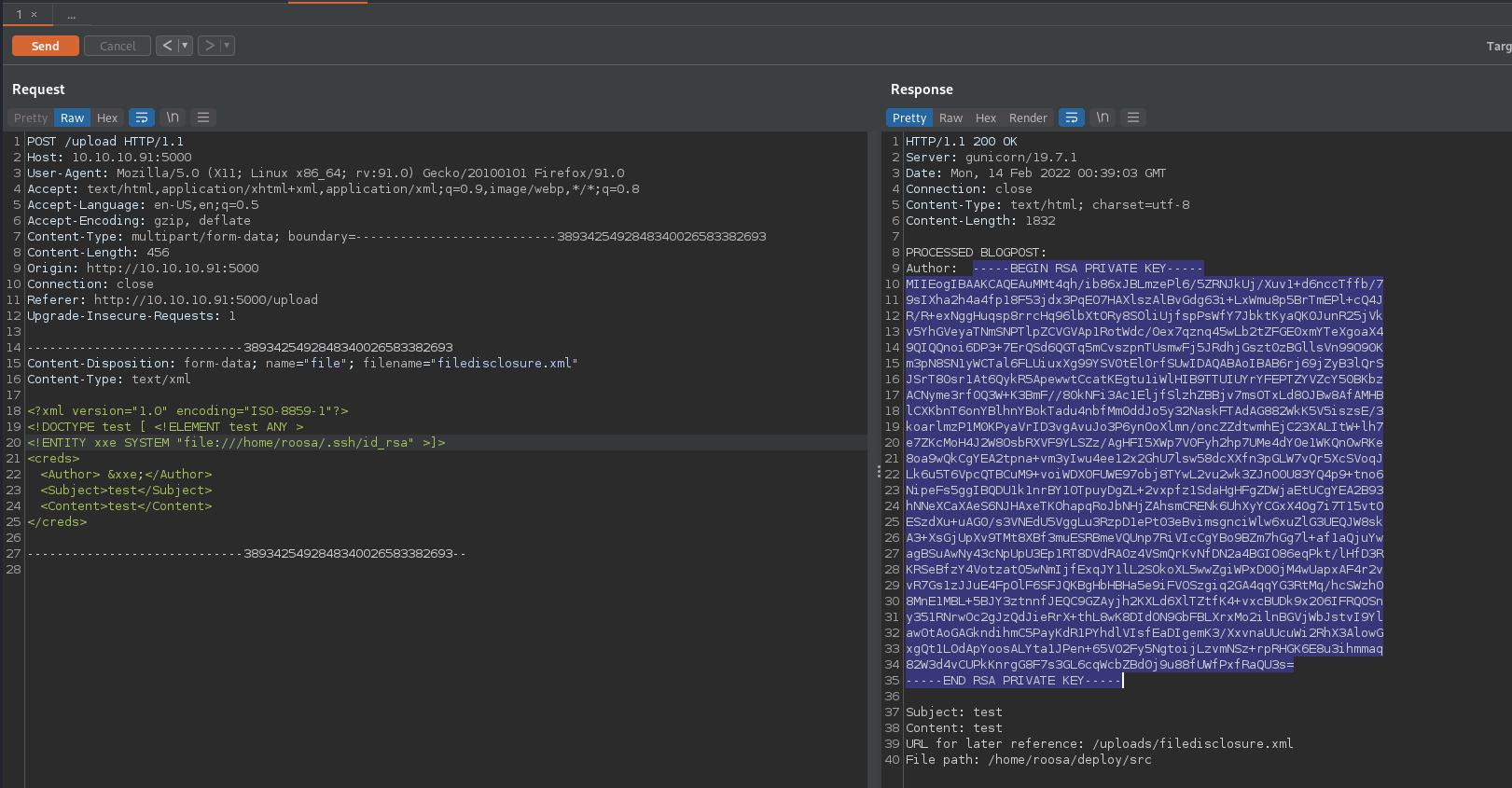Click the POST /upload HTTP/1.1 request line
The width and height of the screenshot is (1512, 788).
click(x=105, y=142)
